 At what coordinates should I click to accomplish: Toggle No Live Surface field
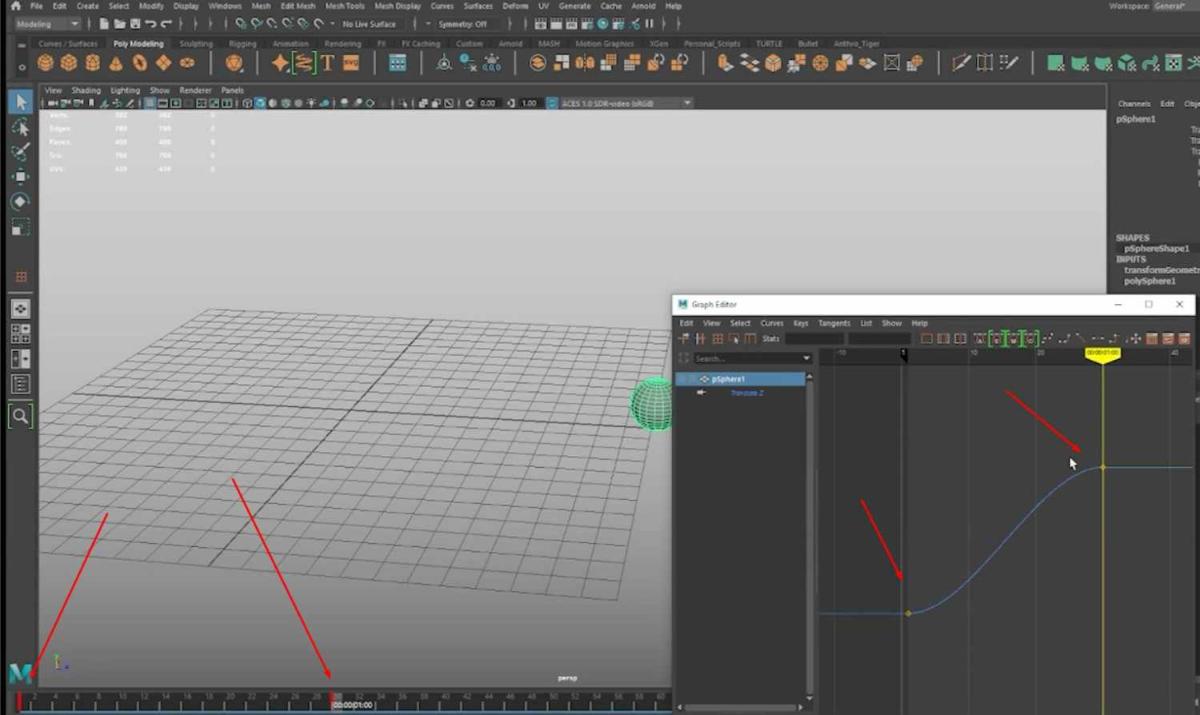click(369, 23)
